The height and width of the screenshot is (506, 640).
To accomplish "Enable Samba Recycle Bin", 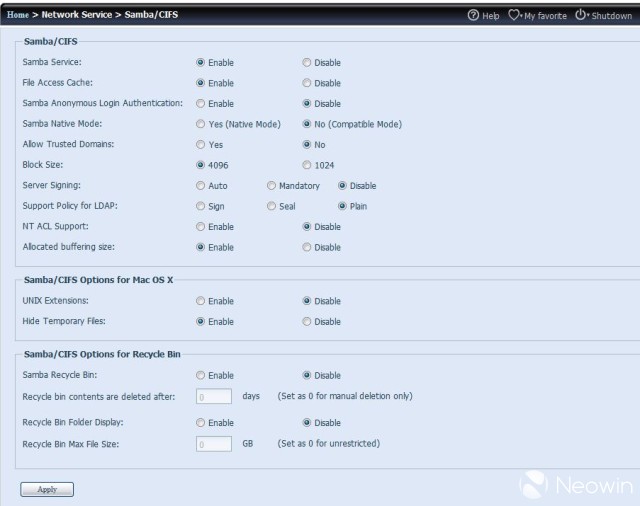I will click(200, 375).
